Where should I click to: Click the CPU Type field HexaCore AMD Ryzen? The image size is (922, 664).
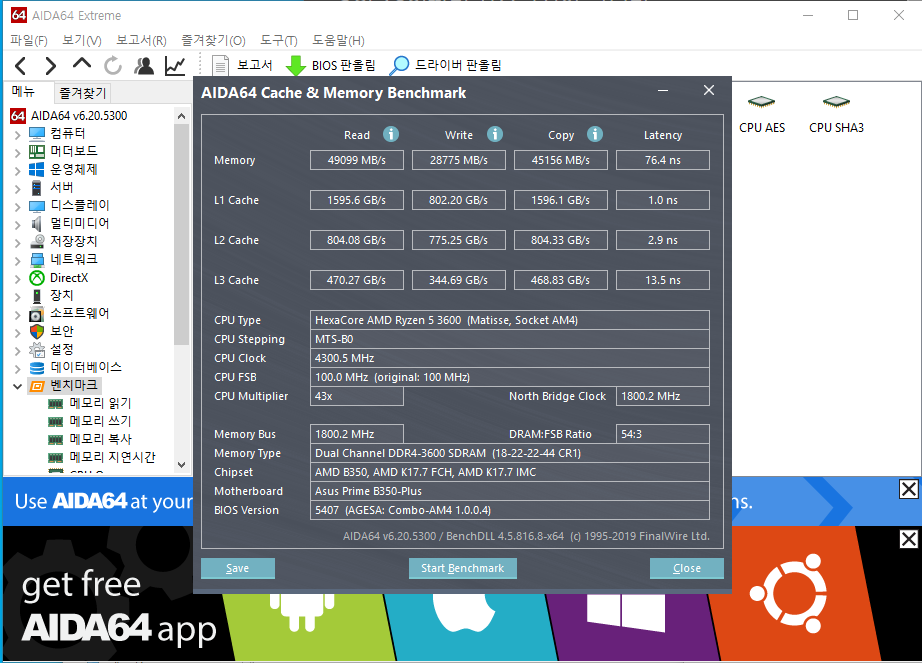click(x=510, y=320)
